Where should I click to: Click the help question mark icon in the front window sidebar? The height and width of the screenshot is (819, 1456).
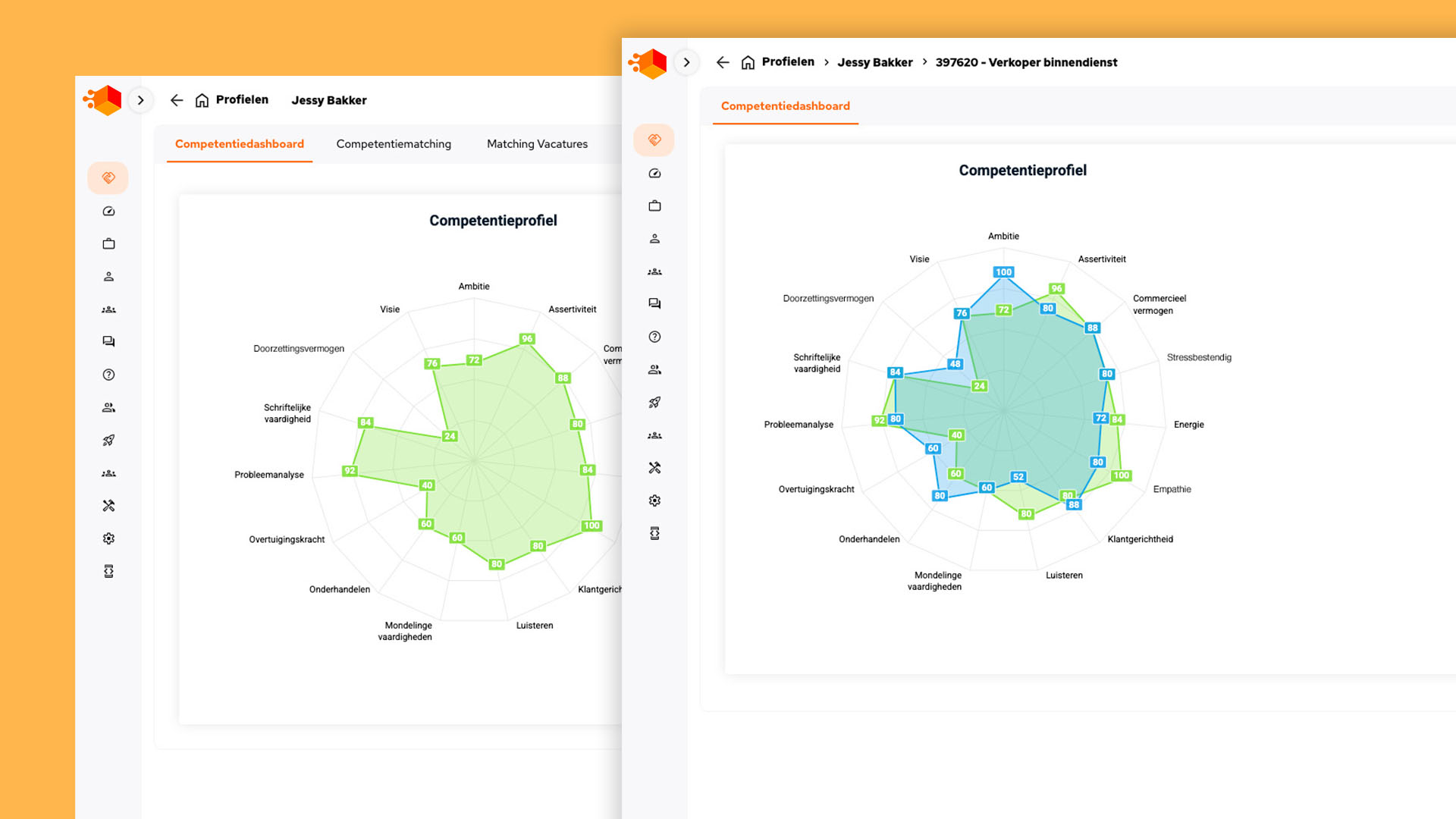654,337
